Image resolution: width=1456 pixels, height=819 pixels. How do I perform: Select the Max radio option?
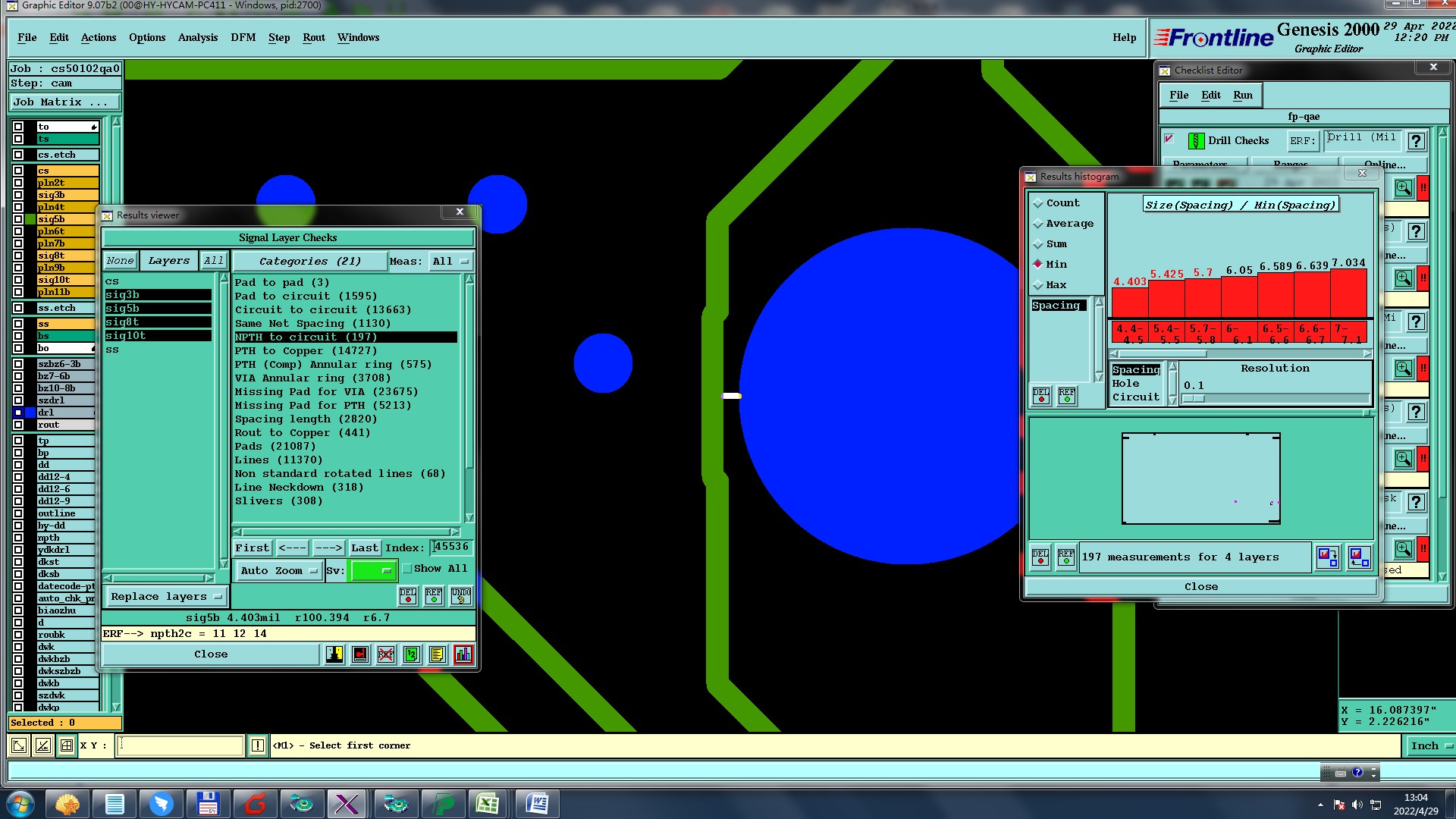[x=1038, y=285]
